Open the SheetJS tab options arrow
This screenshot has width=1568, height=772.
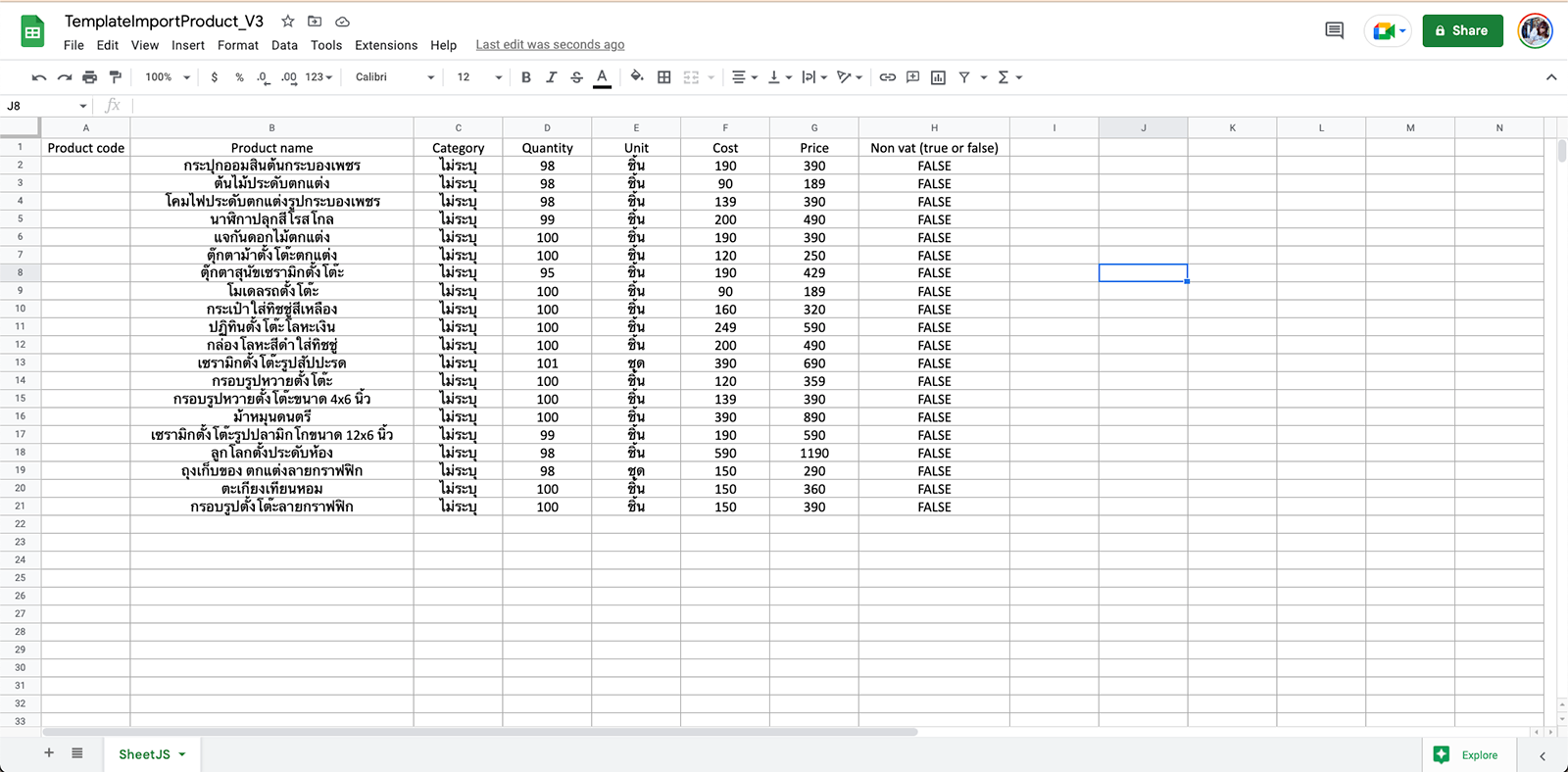tap(182, 754)
